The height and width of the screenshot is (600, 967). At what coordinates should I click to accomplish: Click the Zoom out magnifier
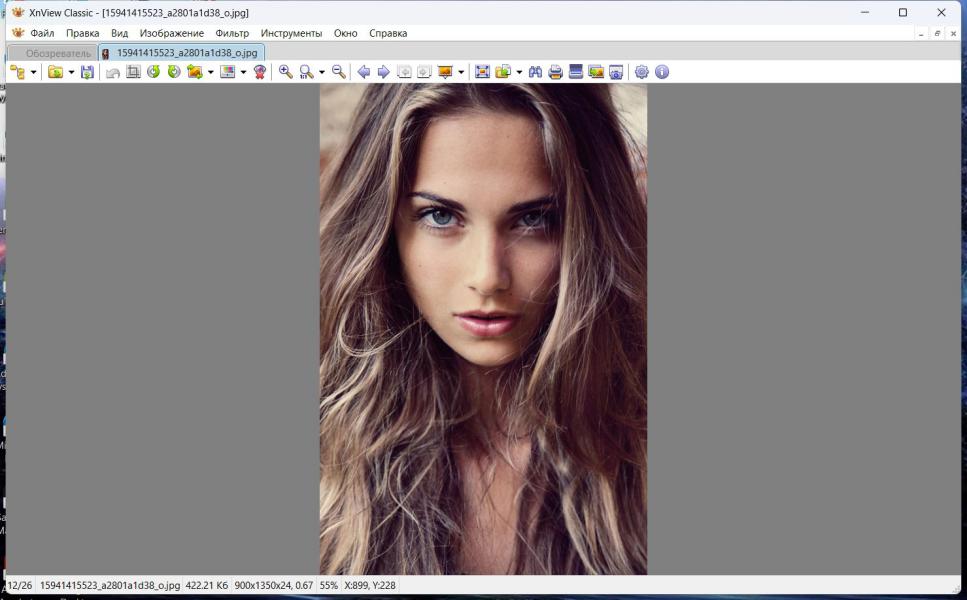pos(338,72)
